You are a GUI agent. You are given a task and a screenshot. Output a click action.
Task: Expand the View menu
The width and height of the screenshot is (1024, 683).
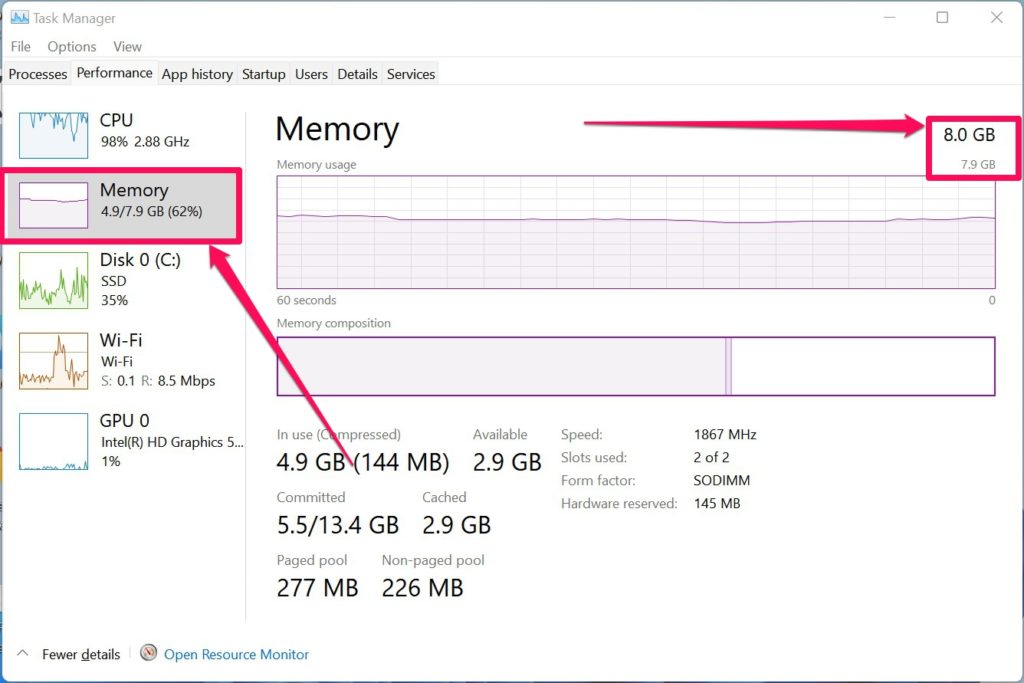[127, 46]
